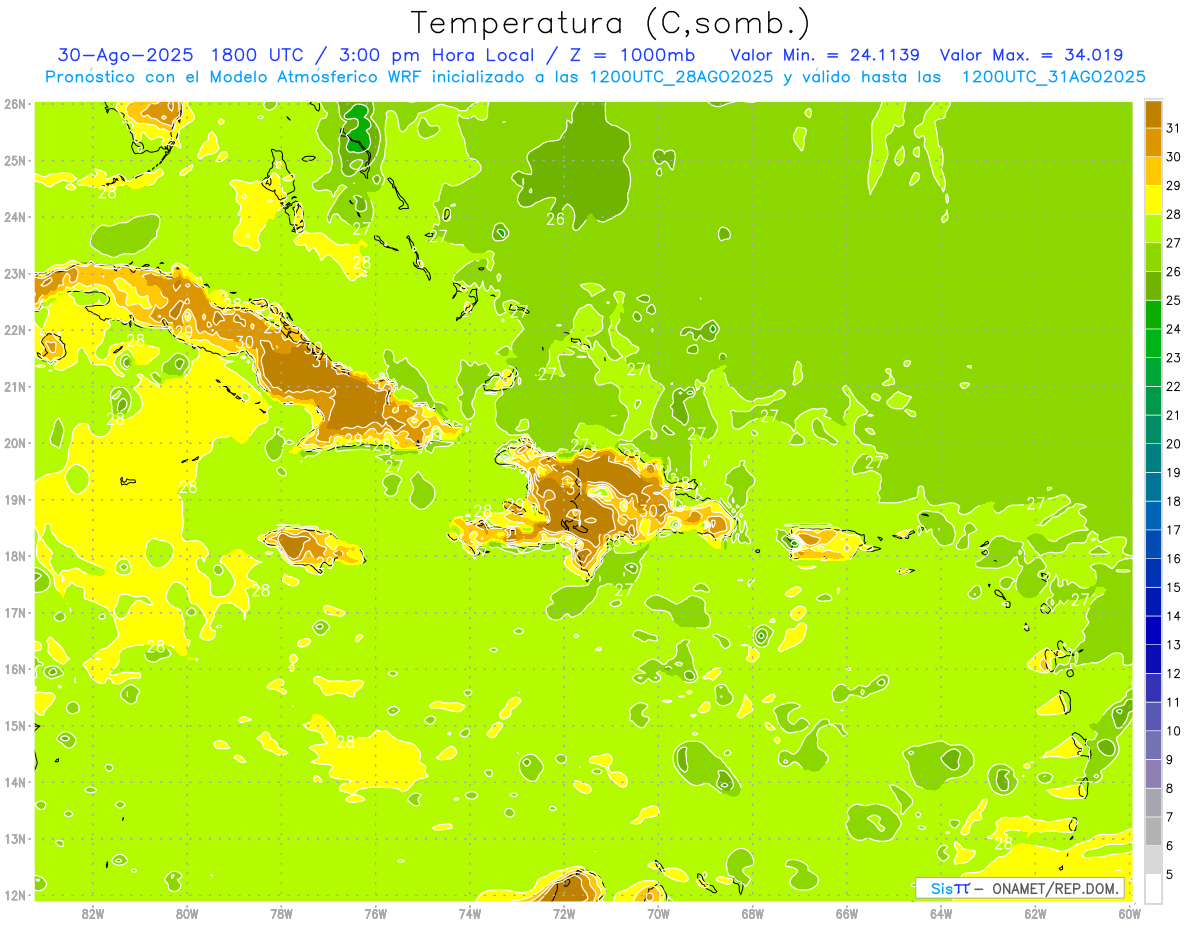Click the "70W" longitude axis label
The image size is (1200, 927).
coord(658,913)
